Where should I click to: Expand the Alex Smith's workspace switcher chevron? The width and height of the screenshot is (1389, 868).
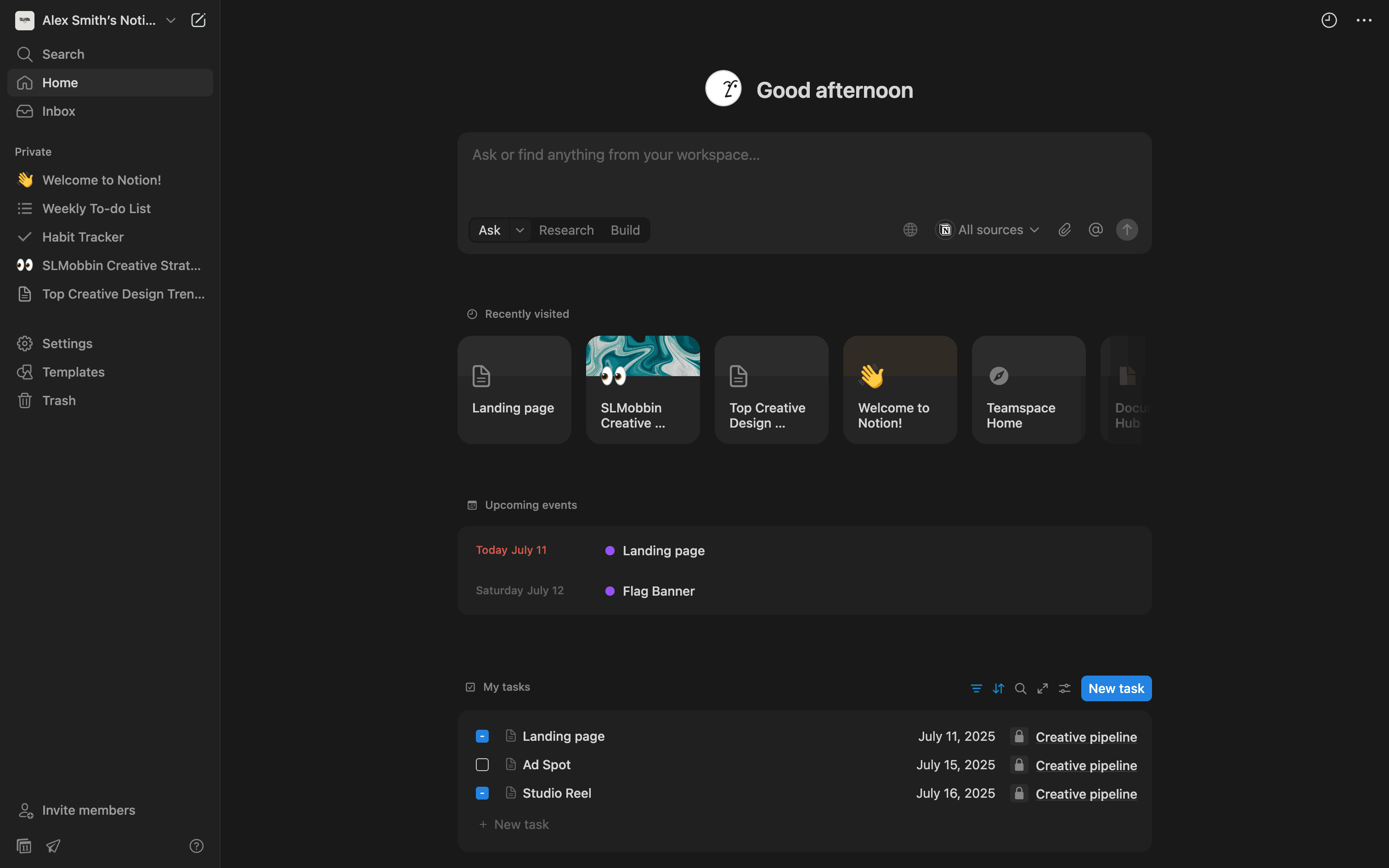click(x=170, y=21)
